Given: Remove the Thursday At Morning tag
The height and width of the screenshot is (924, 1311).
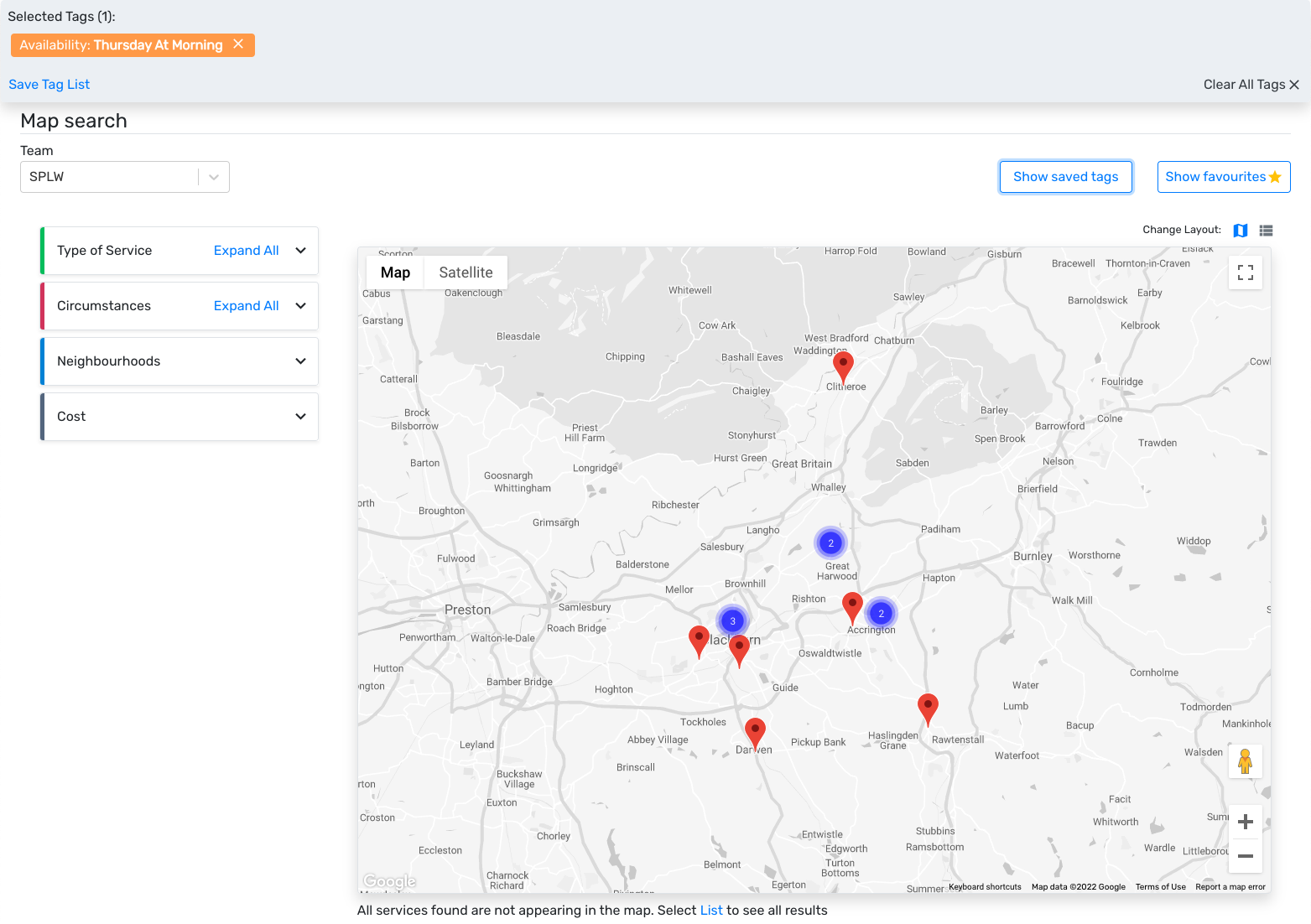Looking at the screenshot, I should [238, 44].
